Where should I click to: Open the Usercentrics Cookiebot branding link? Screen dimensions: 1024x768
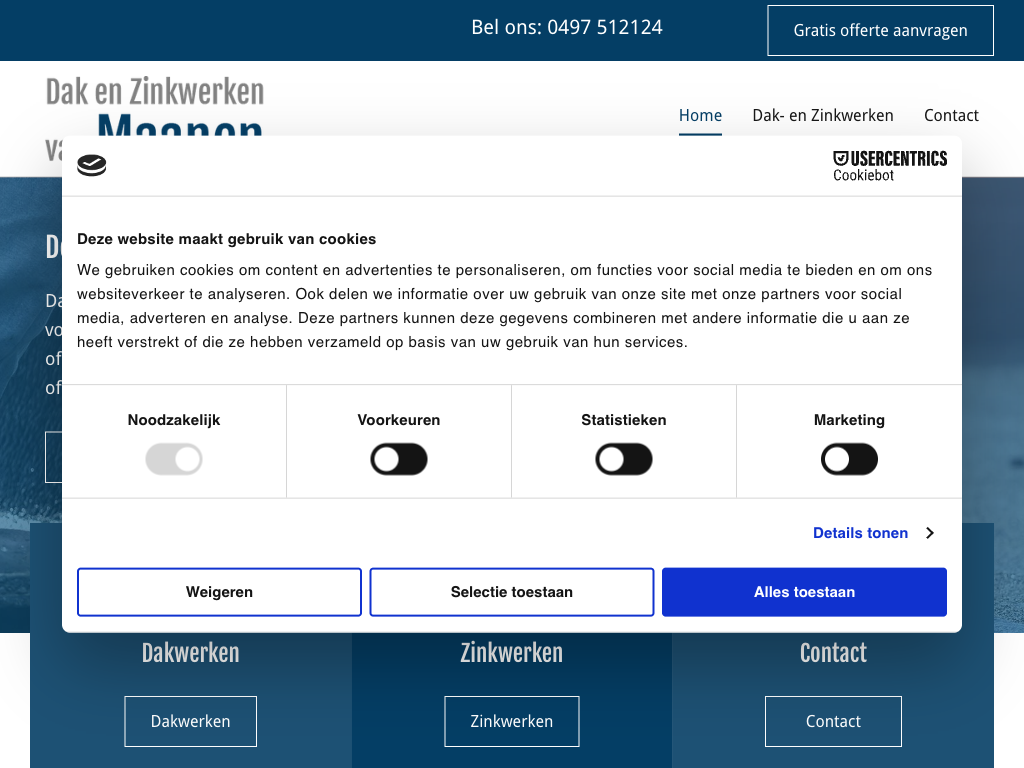point(889,166)
